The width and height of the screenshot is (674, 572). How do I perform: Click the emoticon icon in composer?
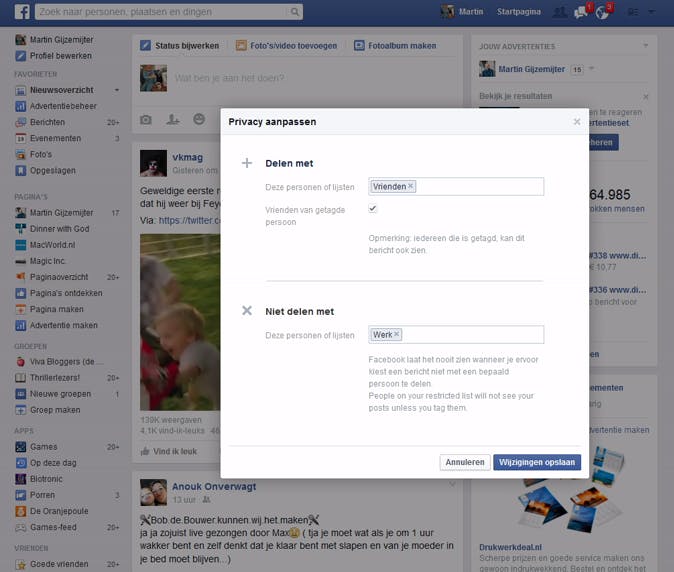pyautogui.click(x=199, y=119)
